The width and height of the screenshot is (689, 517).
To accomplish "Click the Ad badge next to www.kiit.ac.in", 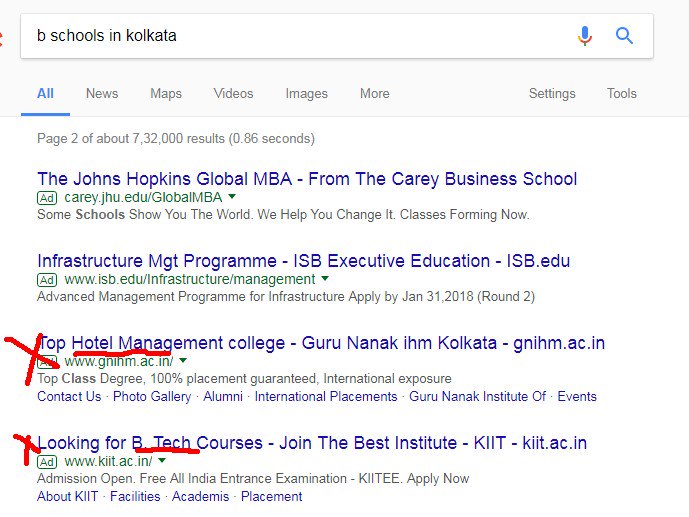I will (47, 462).
